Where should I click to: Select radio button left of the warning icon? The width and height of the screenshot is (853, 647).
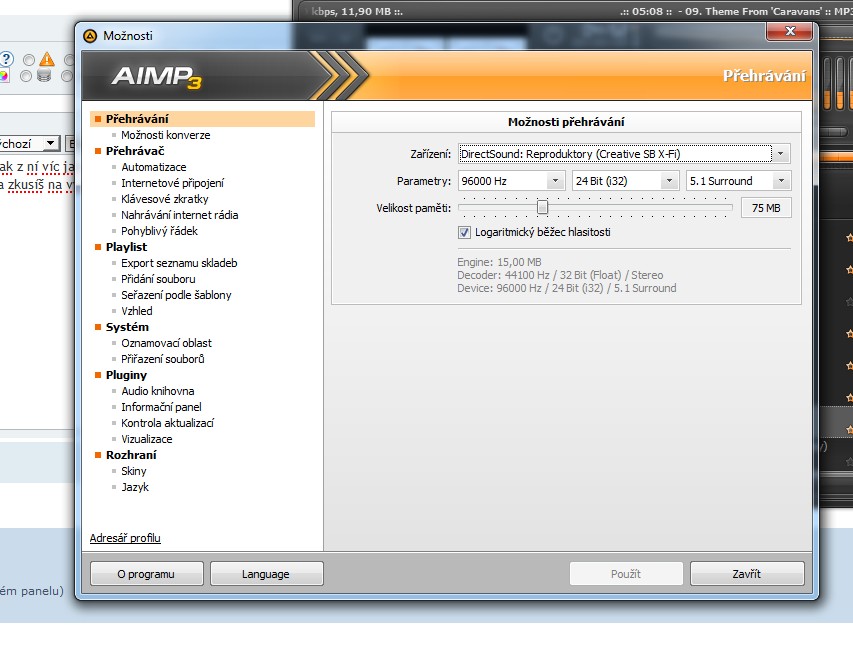point(28,60)
